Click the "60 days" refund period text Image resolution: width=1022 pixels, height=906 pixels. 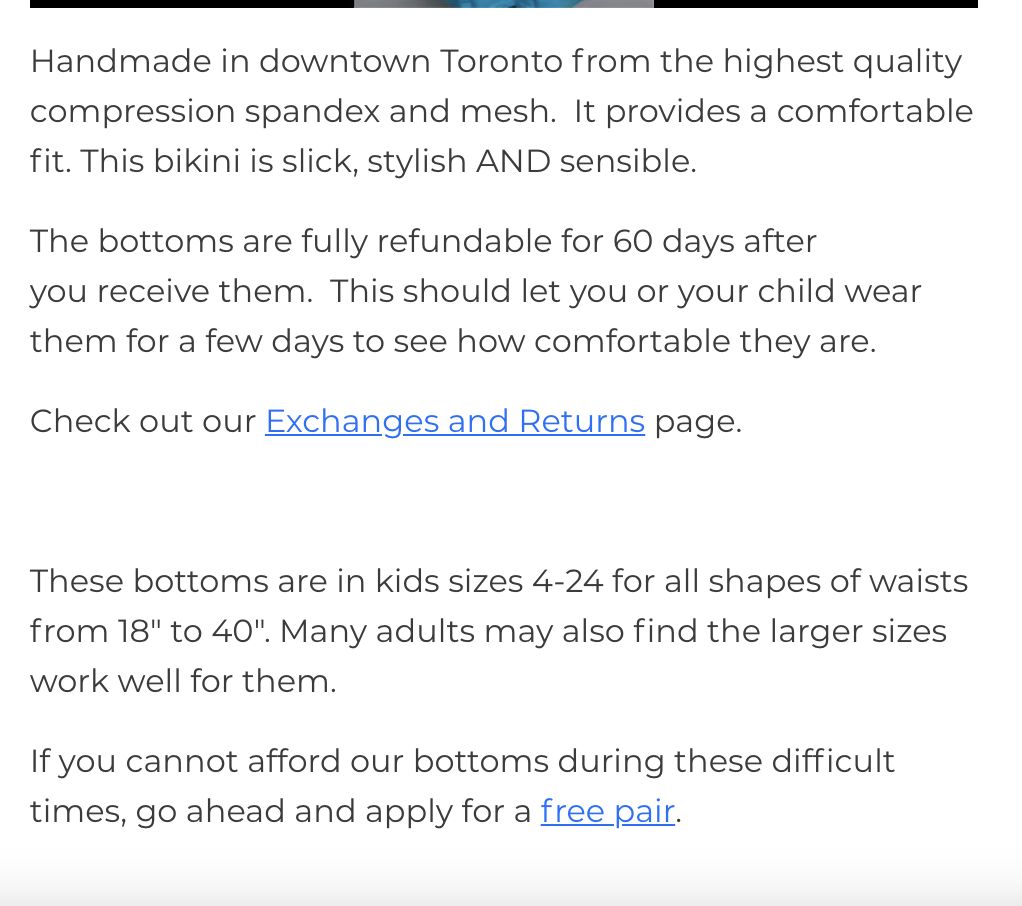point(658,242)
